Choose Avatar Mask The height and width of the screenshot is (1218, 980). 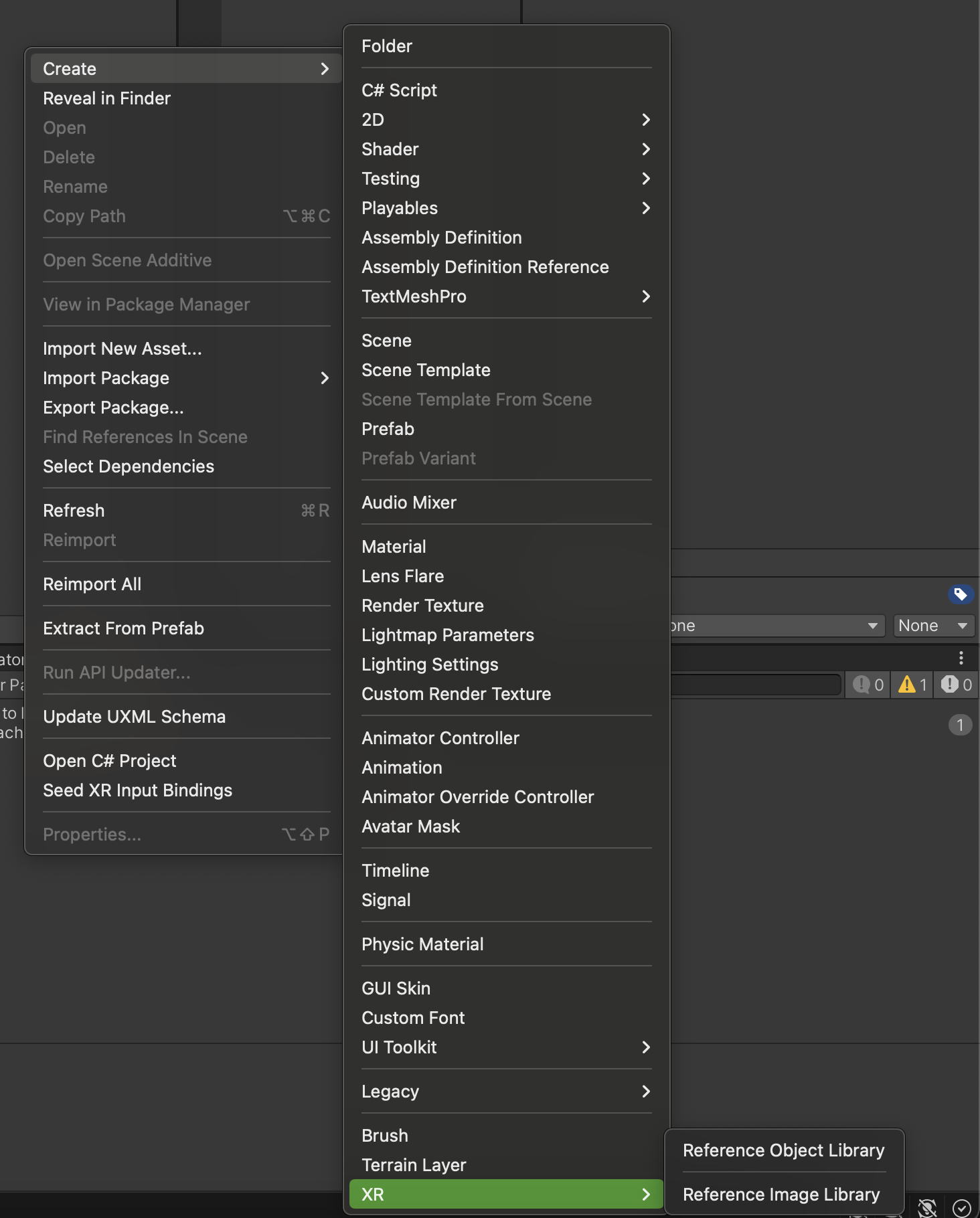pos(506,826)
